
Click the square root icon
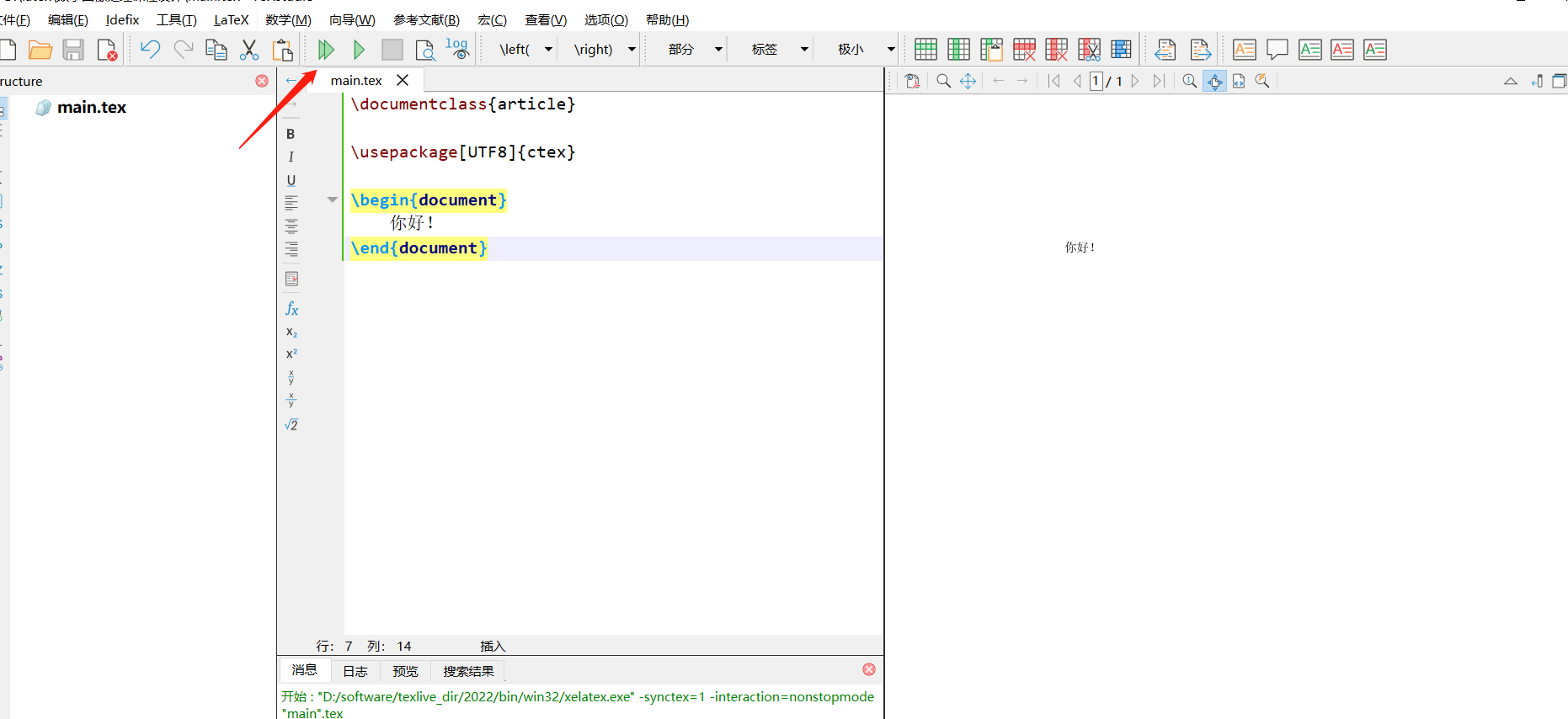291,424
